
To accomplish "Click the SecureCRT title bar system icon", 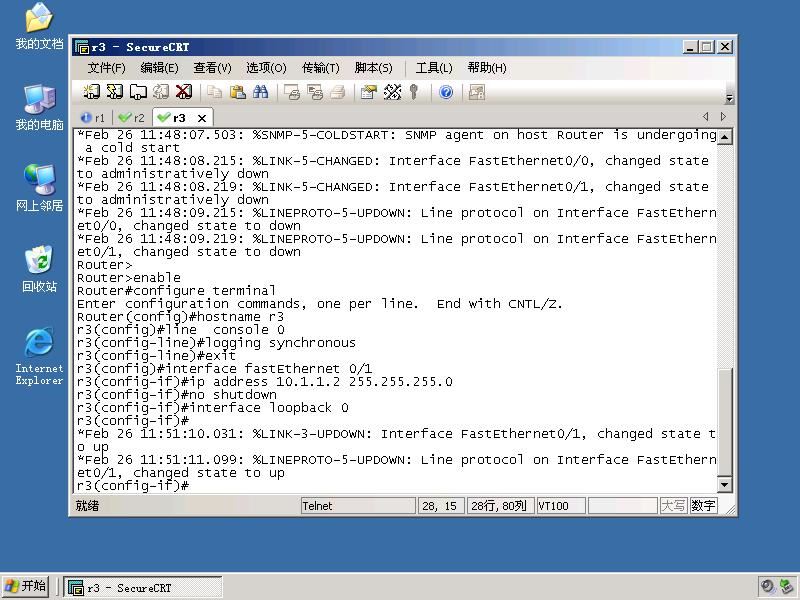I will 82,47.
